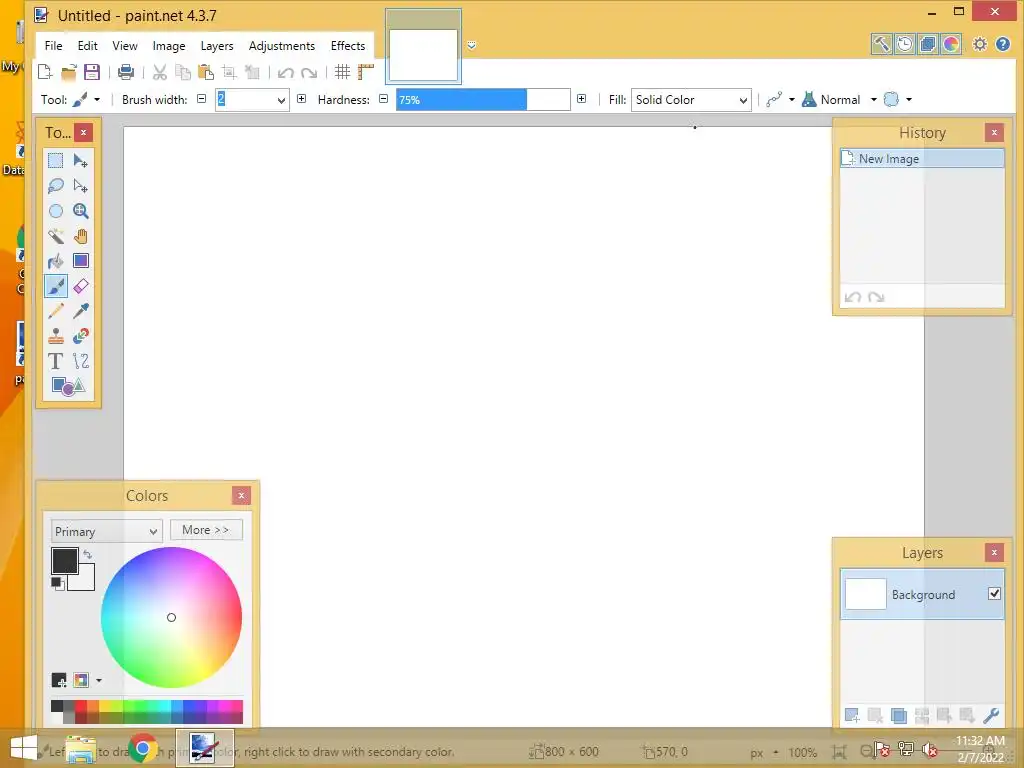The image size is (1024, 768).
Task: Select the Gradient tool
Action: tap(80, 261)
